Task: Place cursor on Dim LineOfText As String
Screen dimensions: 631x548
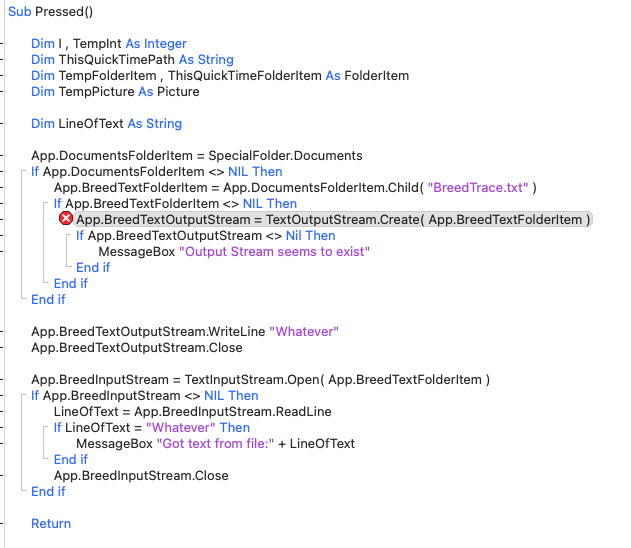Action: click(106, 123)
